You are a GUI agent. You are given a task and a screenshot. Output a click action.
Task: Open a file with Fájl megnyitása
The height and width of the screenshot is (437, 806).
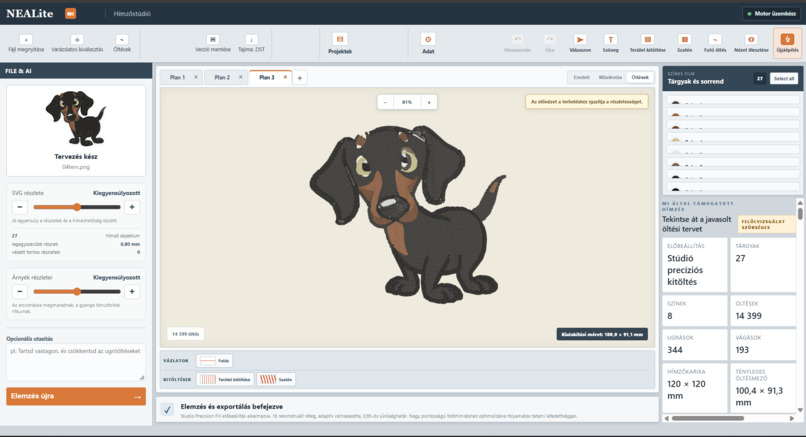pos(26,44)
